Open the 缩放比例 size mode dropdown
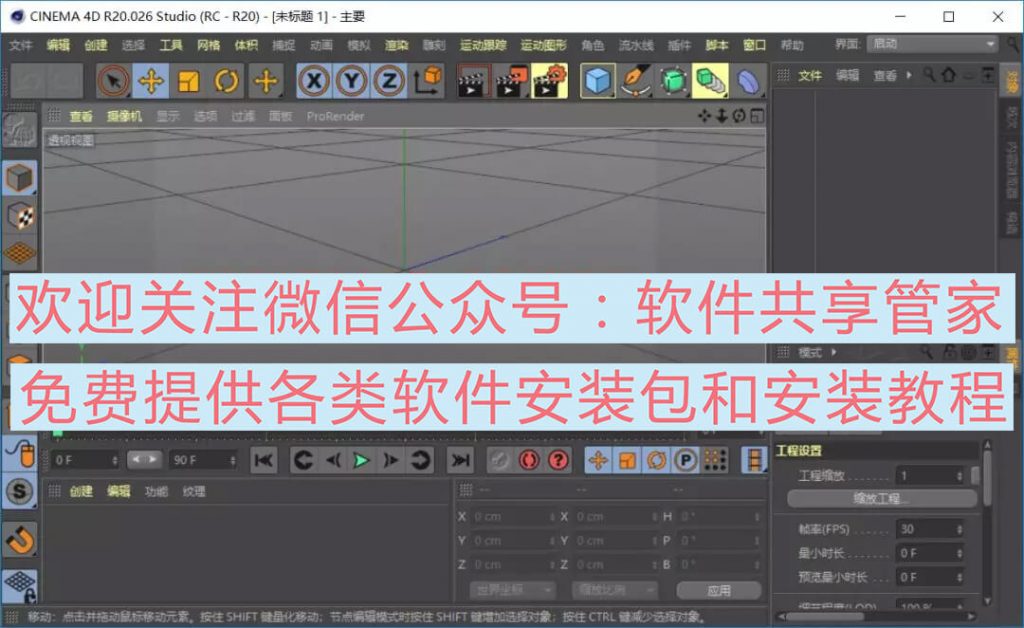Screen dimensions: 1024x628 pyautogui.click(x=615, y=590)
